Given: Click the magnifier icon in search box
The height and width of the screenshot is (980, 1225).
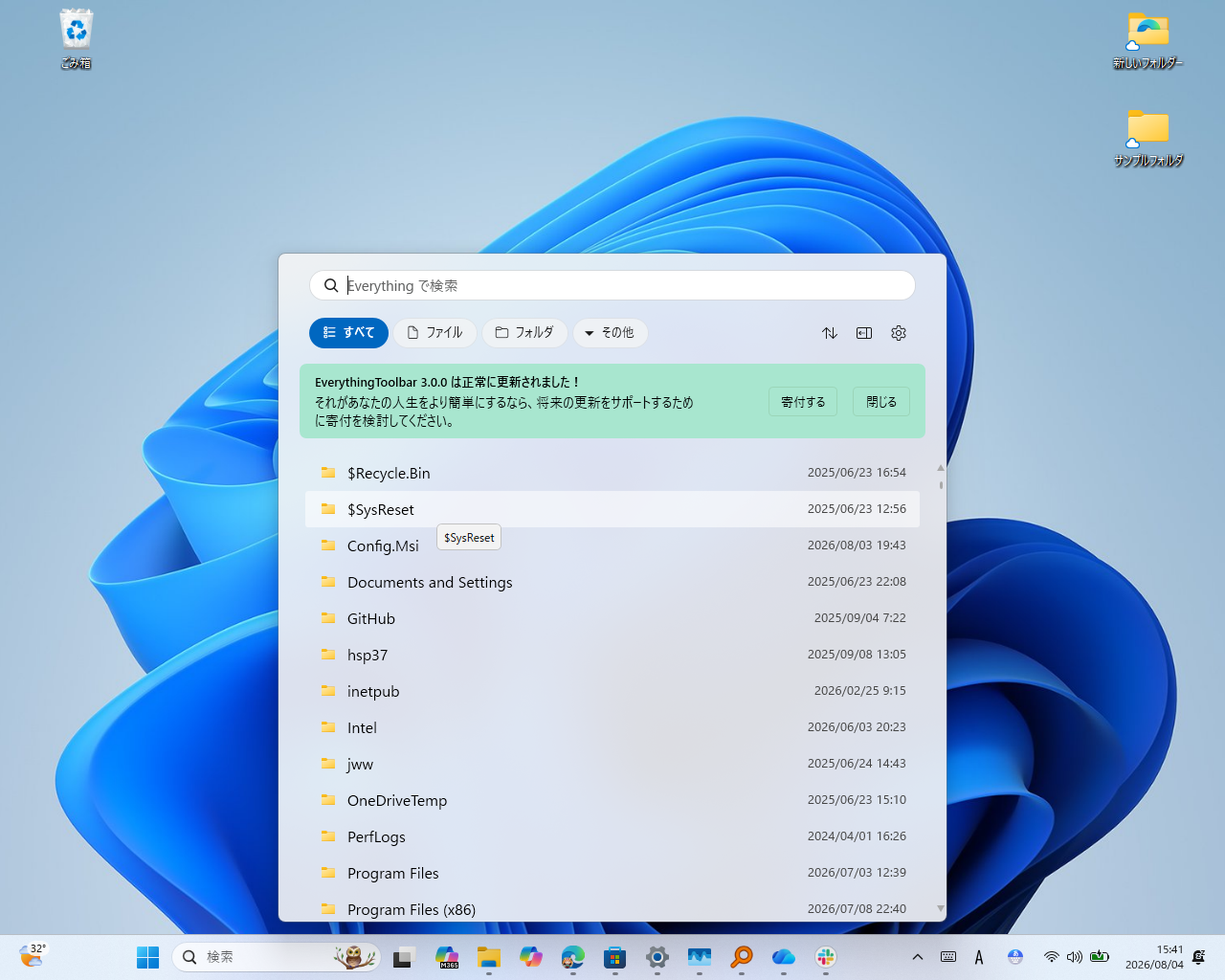Looking at the screenshot, I should [331, 285].
